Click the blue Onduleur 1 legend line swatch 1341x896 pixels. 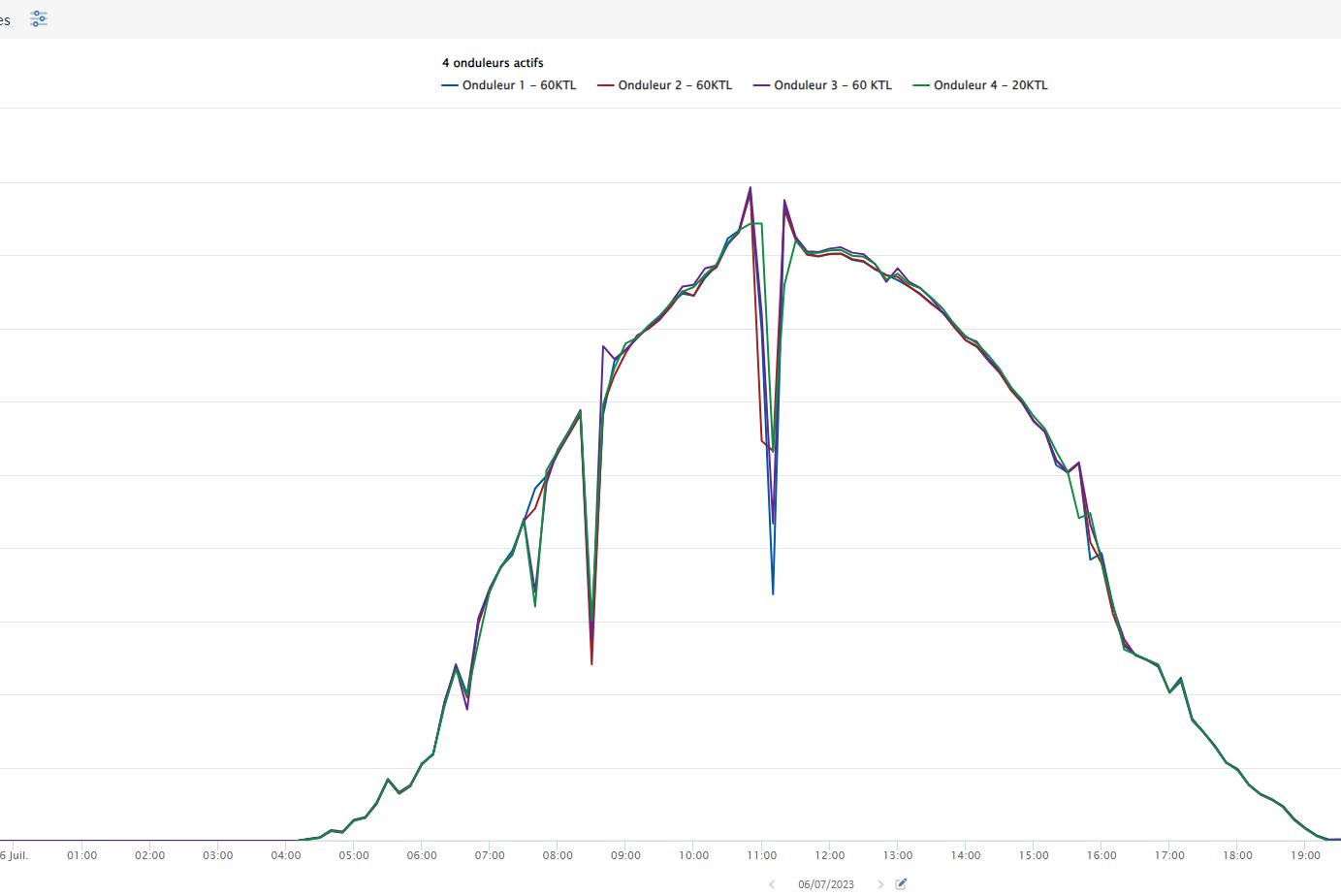[450, 85]
